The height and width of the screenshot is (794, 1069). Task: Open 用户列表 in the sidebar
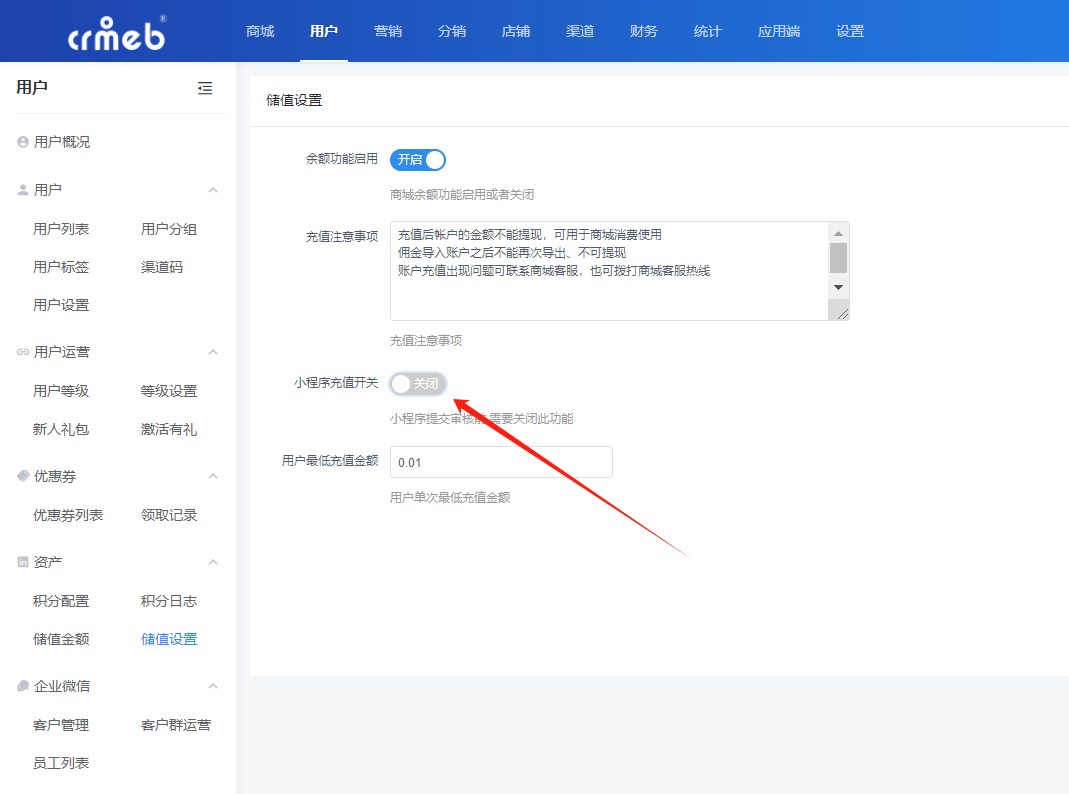pyautogui.click(x=61, y=229)
